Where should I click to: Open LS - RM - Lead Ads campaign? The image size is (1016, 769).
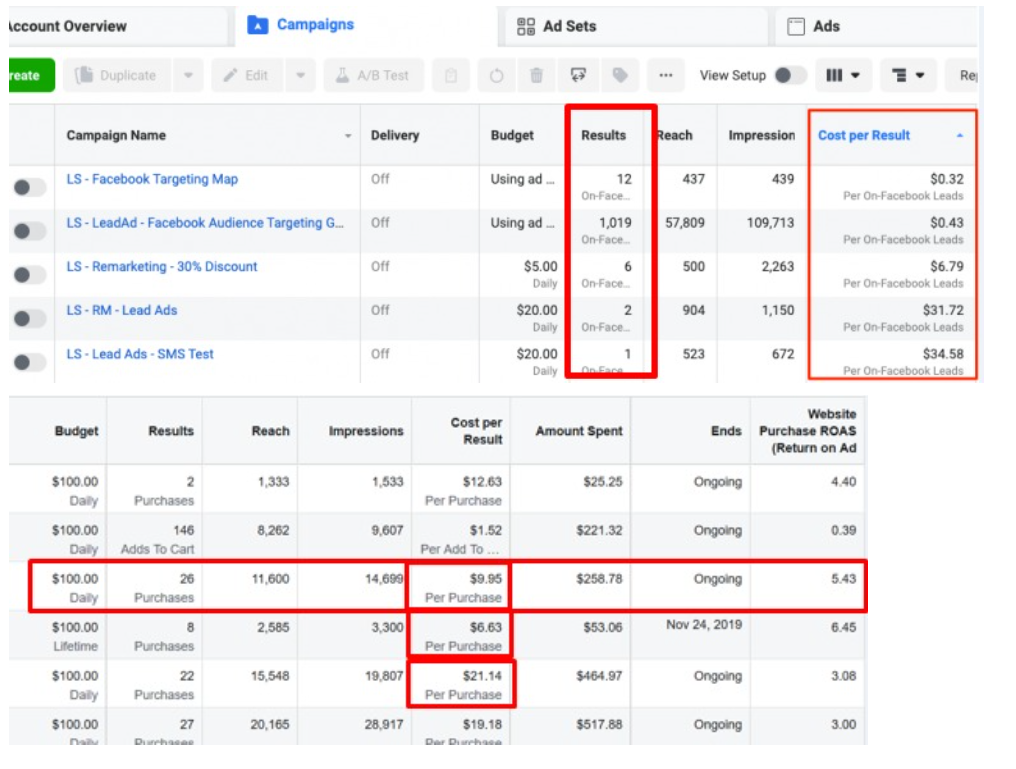click(122, 310)
